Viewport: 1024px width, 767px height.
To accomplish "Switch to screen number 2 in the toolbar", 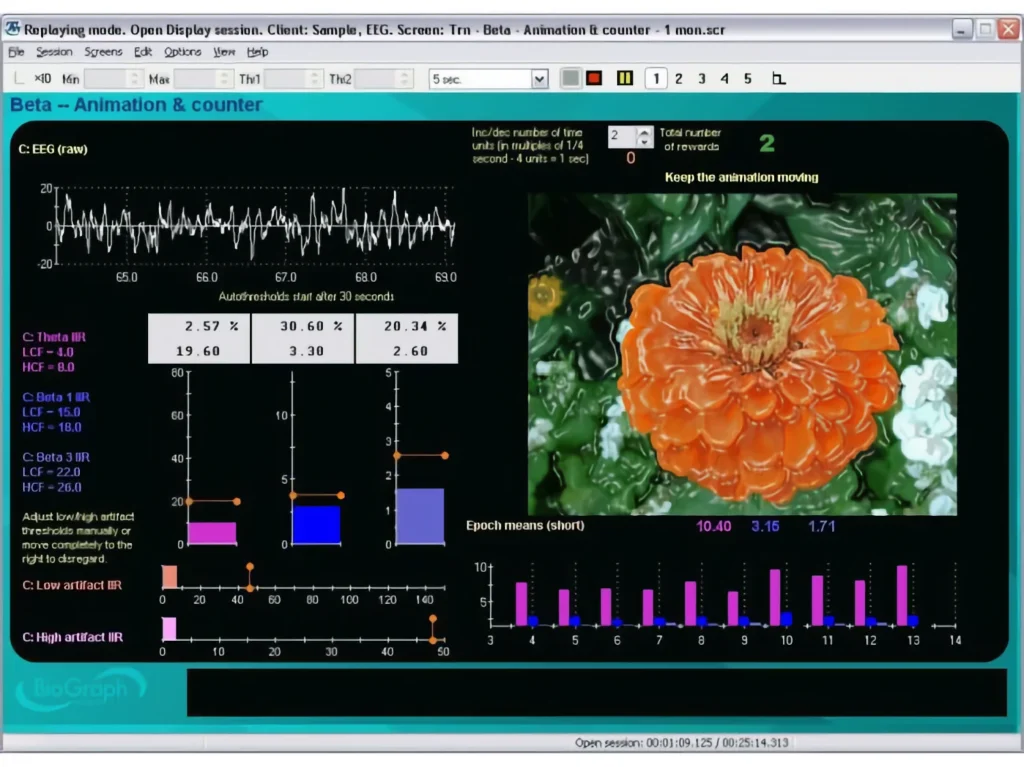I will pos(679,79).
